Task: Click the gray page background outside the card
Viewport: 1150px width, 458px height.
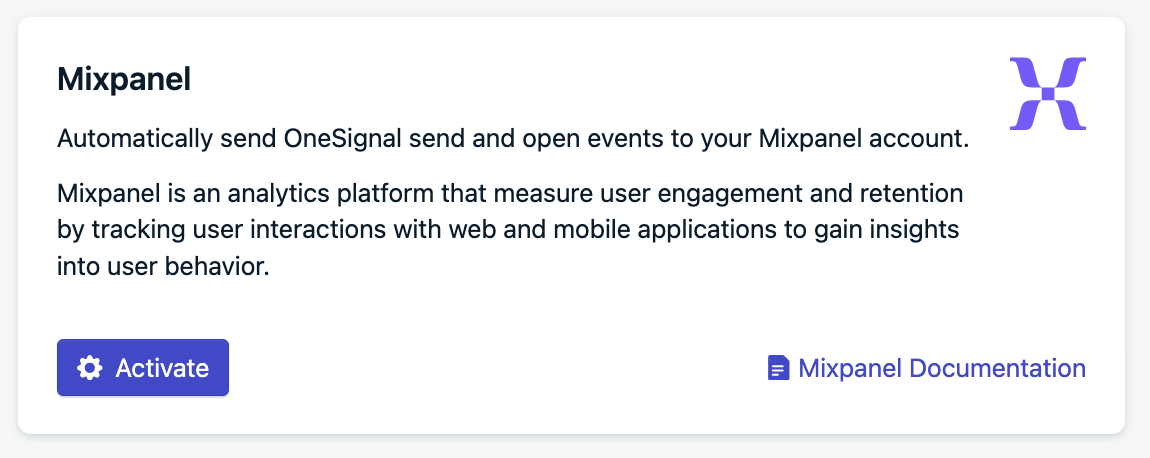Action: (575, 447)
